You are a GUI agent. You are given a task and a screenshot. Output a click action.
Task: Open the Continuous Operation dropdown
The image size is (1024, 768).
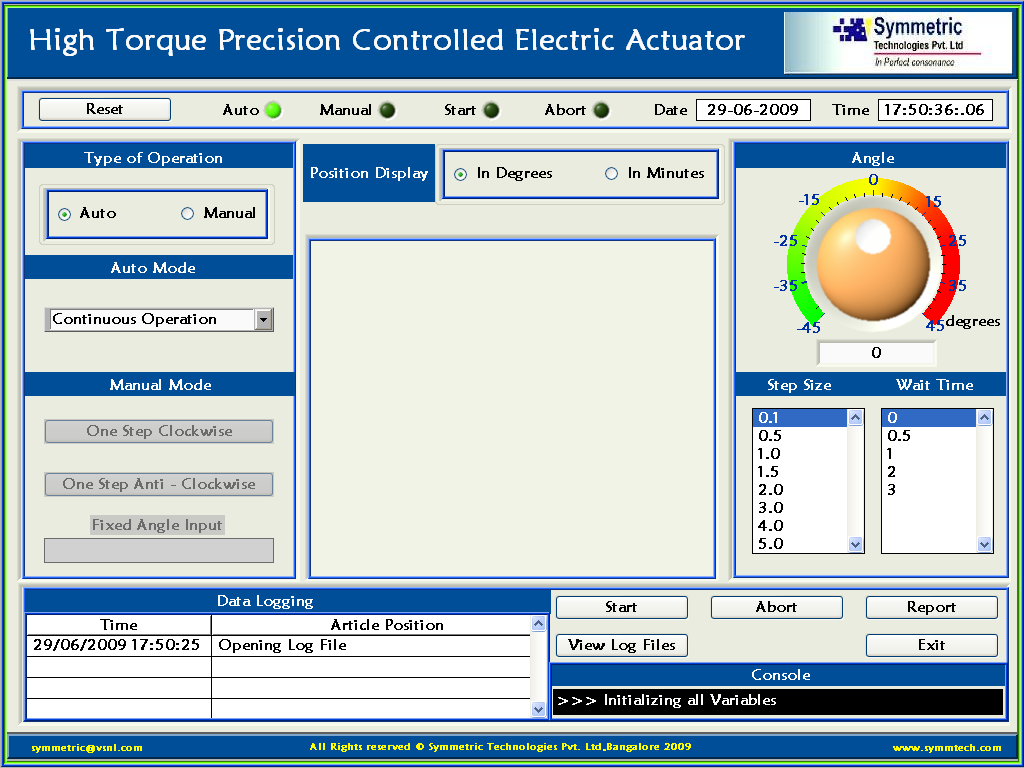(264, 320)
